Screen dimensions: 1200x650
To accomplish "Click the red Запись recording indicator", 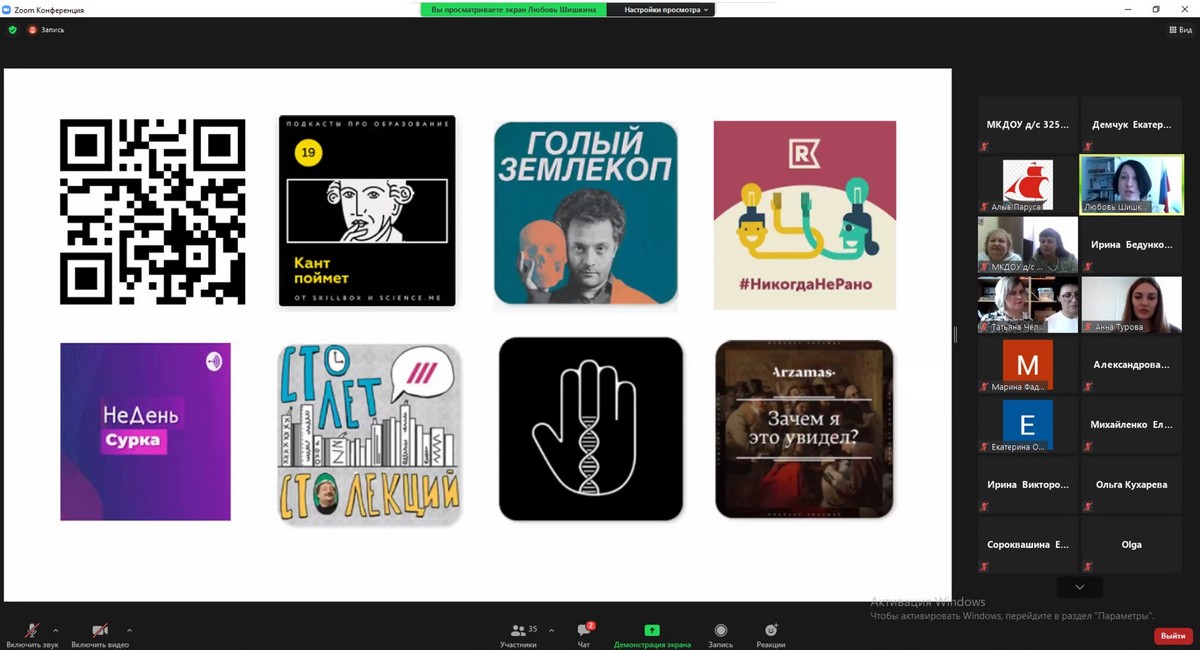I will point(46,30).
